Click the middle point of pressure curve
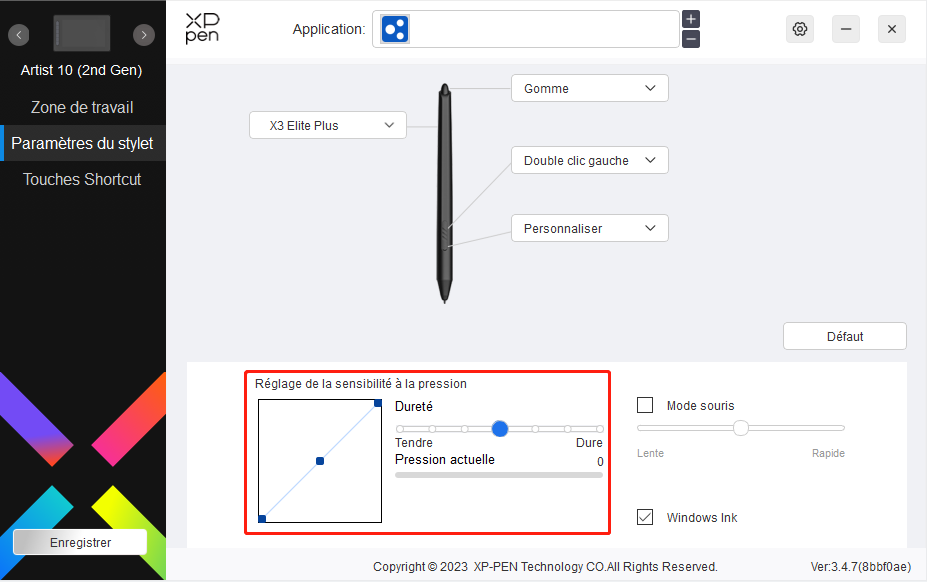Viewport: 927px width, 582px height. (320, 461)
